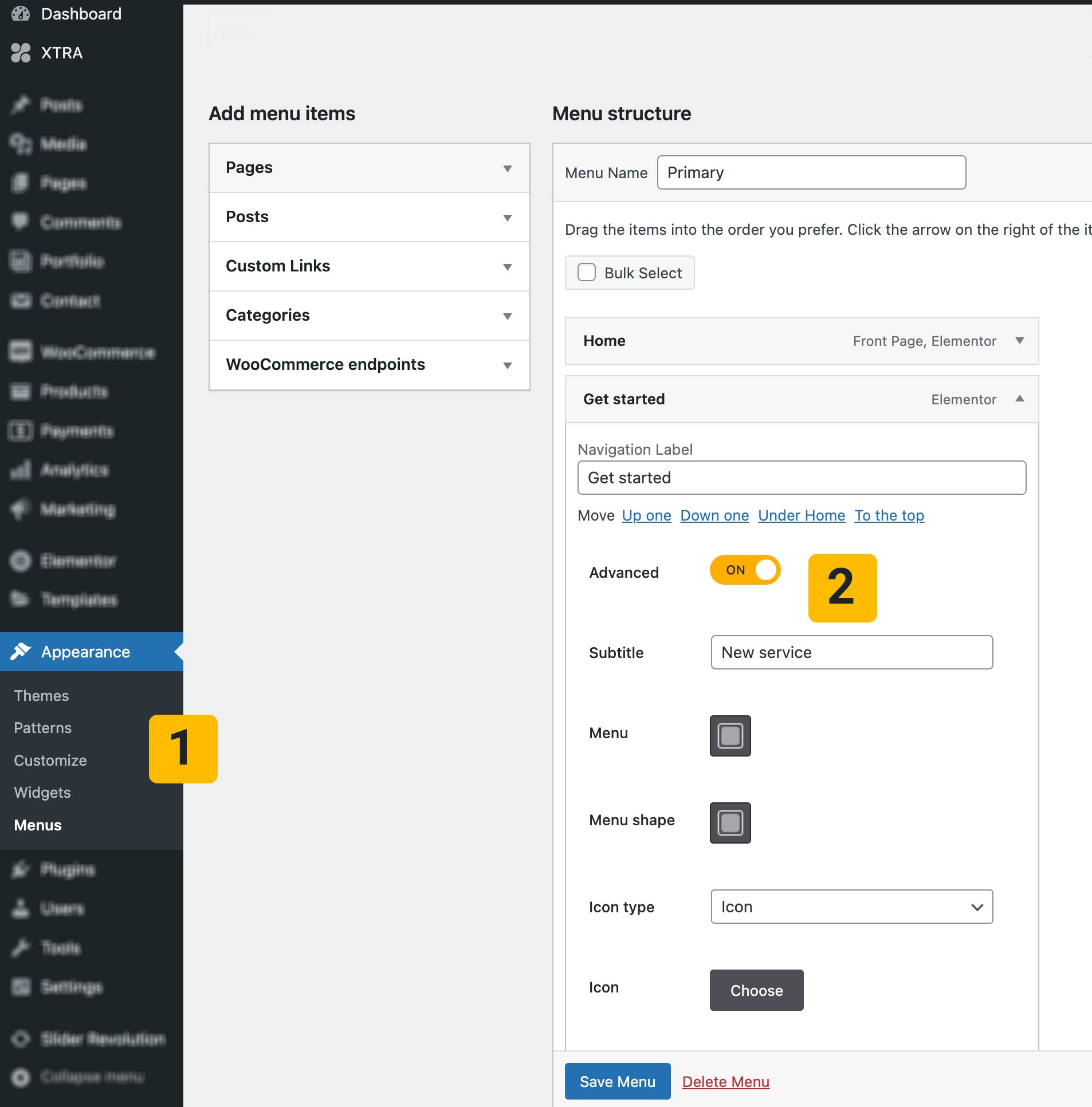Expand the Pages panel
This screenshot has width=1092, height=1107.
(507, 168)
